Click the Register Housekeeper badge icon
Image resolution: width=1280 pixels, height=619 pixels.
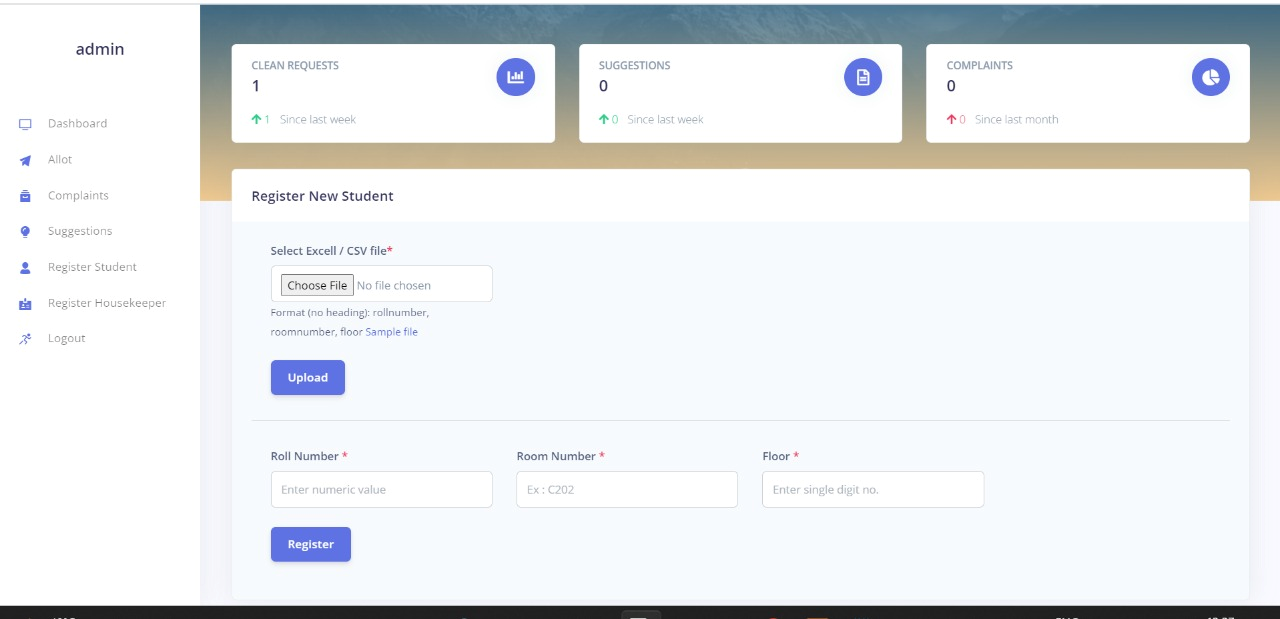pyautogui.click(x=25, y=304)
